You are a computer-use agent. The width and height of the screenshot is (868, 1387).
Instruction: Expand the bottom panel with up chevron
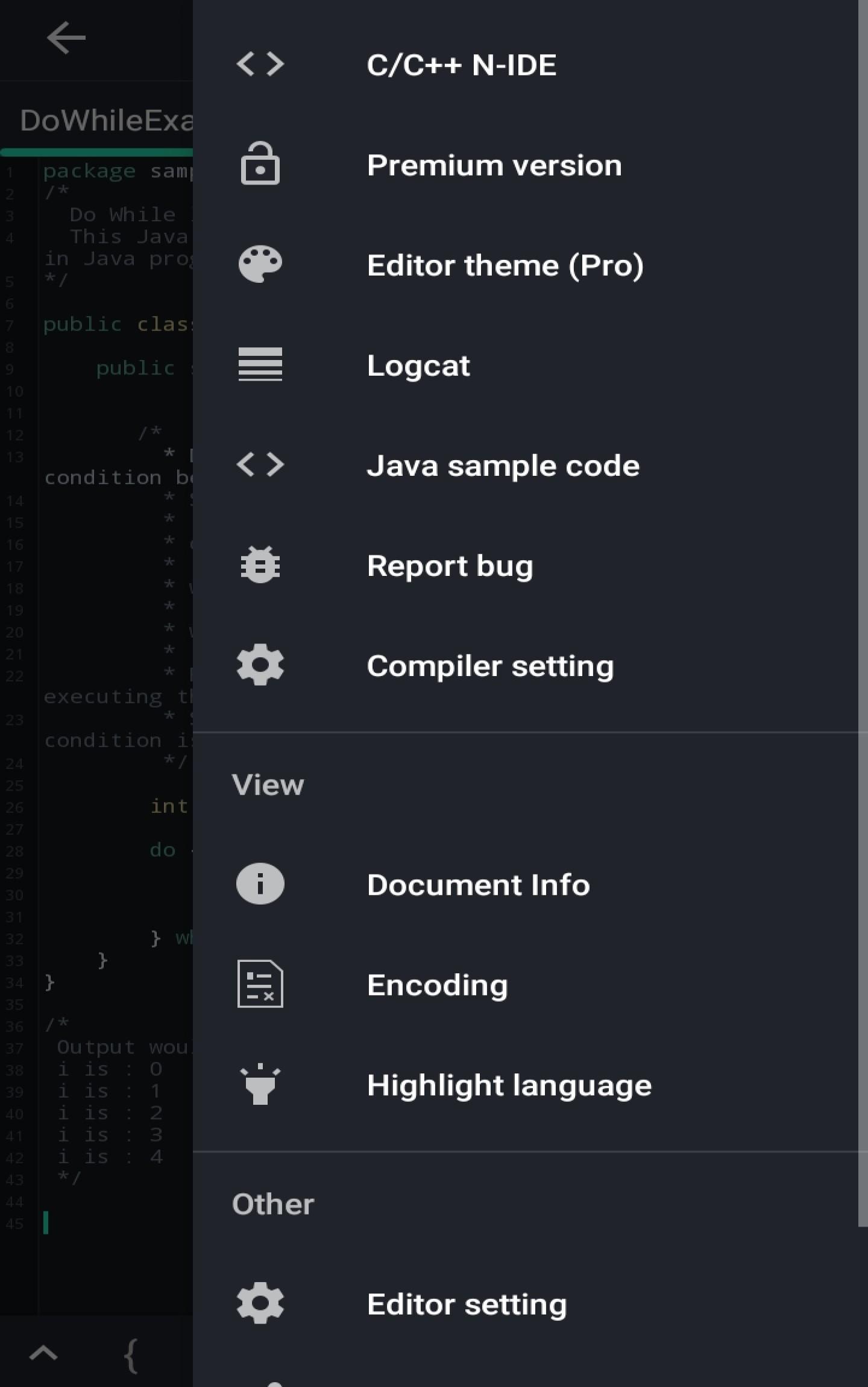[43, 1353]
